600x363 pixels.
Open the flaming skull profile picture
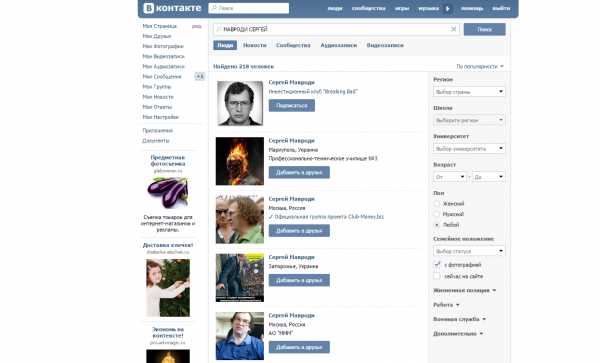(x=240, y=161)
